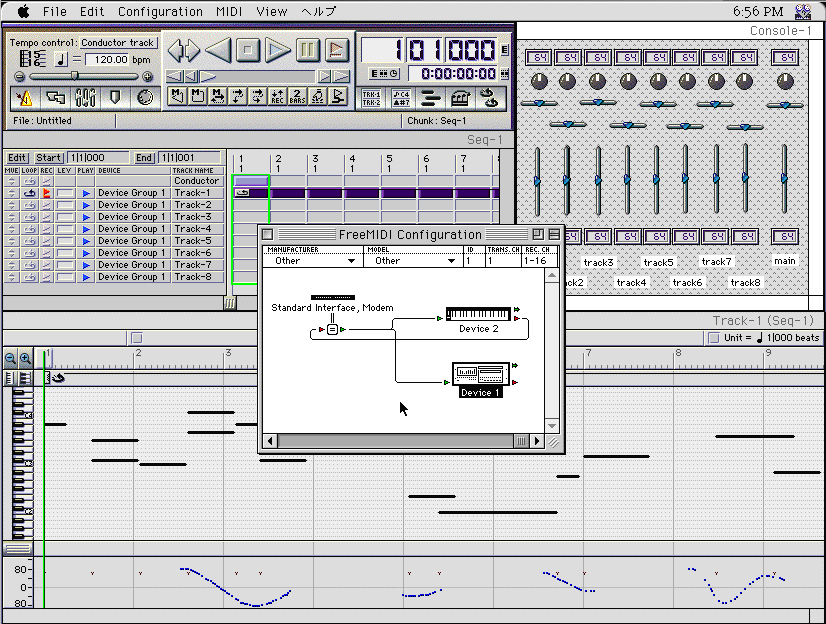Toggle record-enable for Track-1

pyautogui.click(x=46, y=193)
